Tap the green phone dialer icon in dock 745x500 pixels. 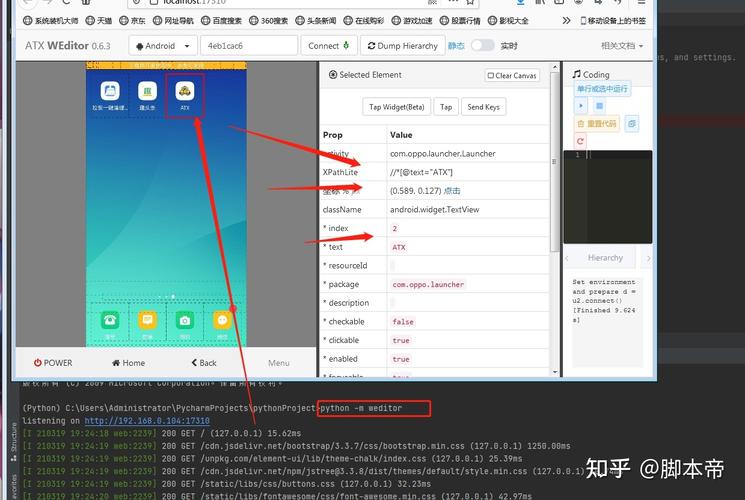click(110, 320)
